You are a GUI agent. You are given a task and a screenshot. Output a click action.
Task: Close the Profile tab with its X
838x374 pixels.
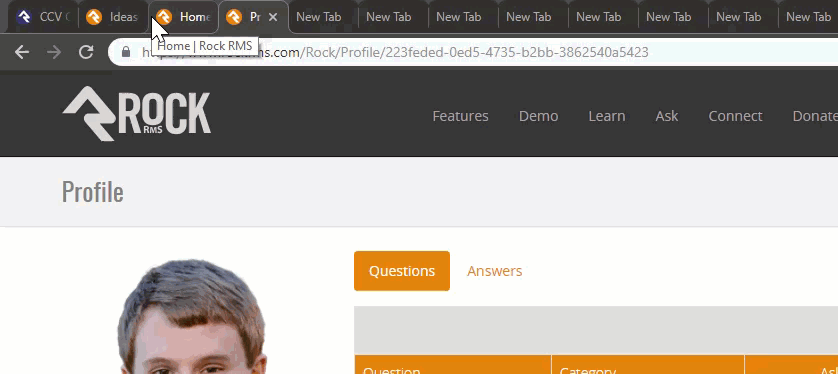[x=273, y=17]
